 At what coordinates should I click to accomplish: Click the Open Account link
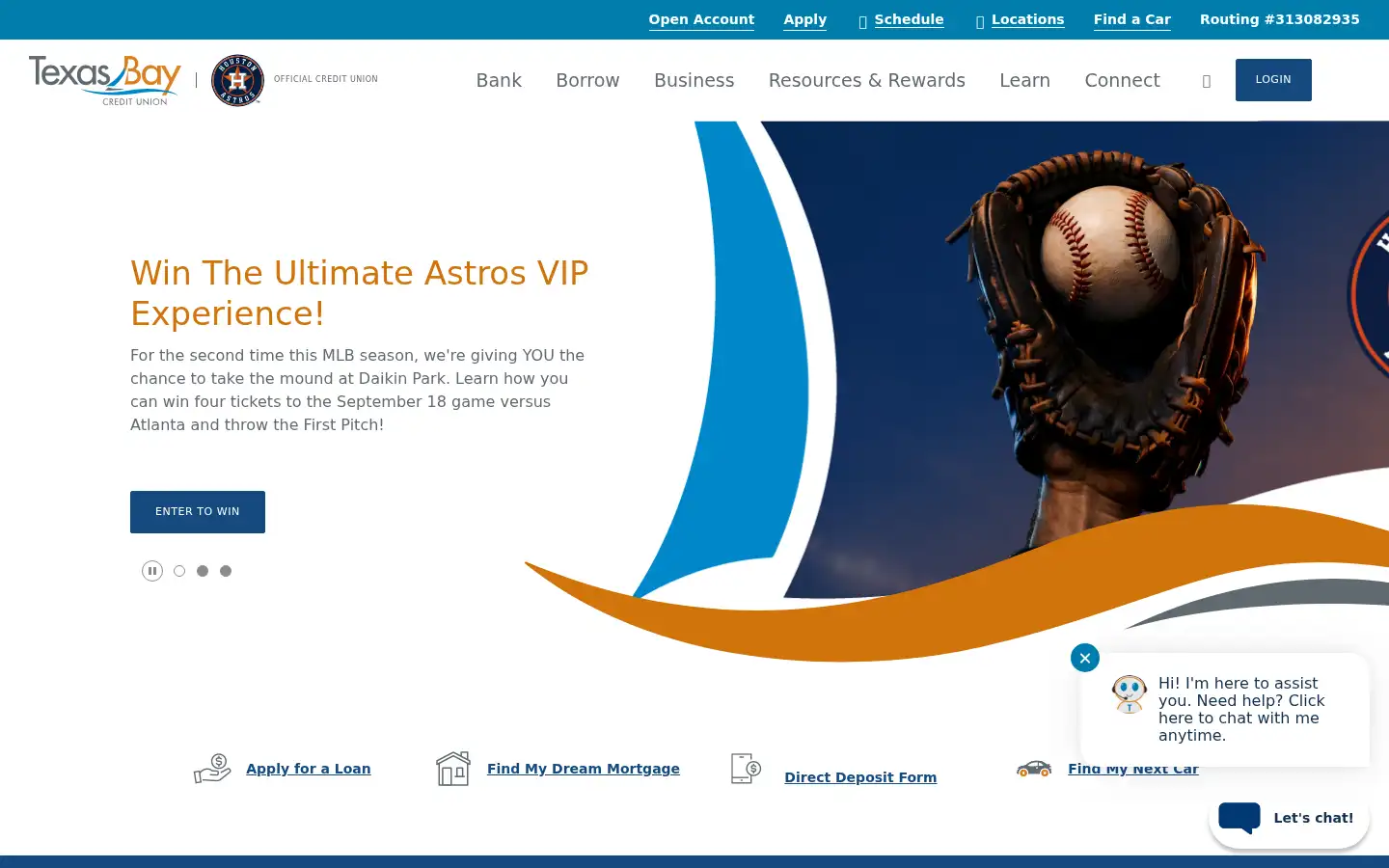(x=701, y=19)
